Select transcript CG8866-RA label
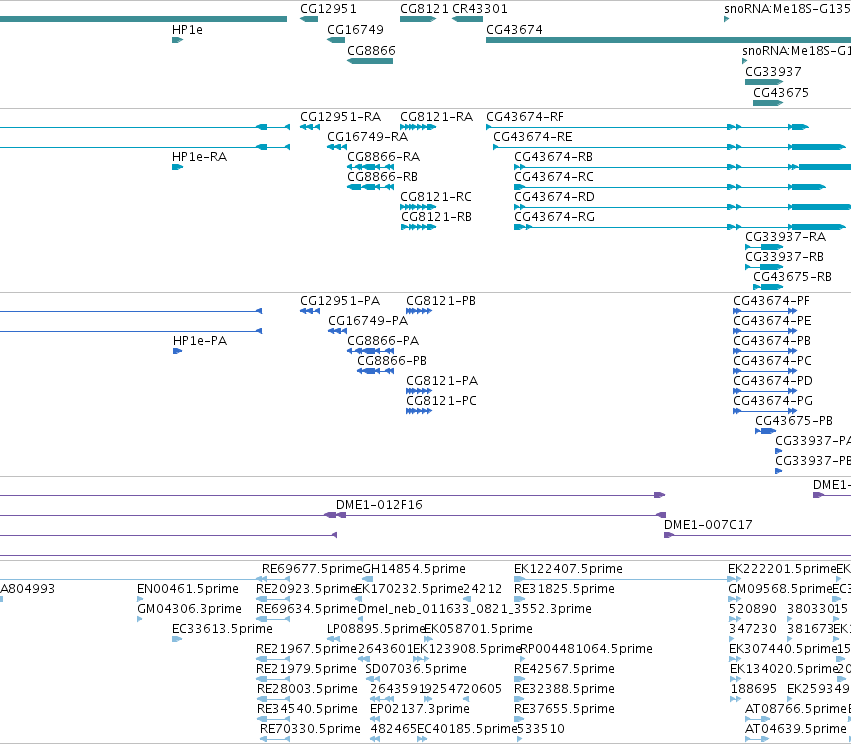The width and height of the screenshot is (851, 744). pos(384,157)
